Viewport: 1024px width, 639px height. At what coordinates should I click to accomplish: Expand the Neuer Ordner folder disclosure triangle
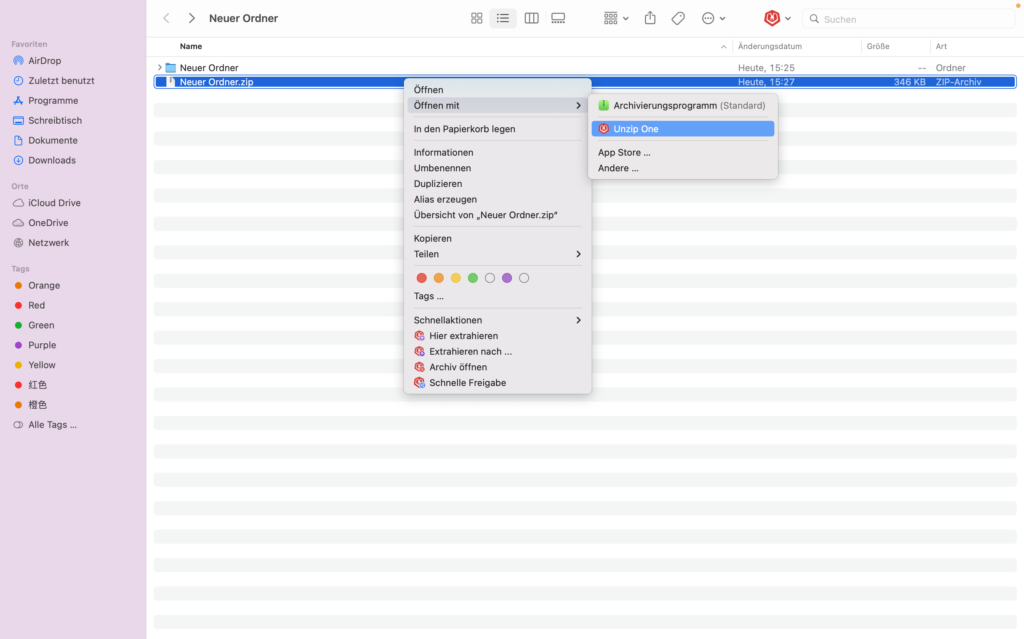tap(160, 68)
